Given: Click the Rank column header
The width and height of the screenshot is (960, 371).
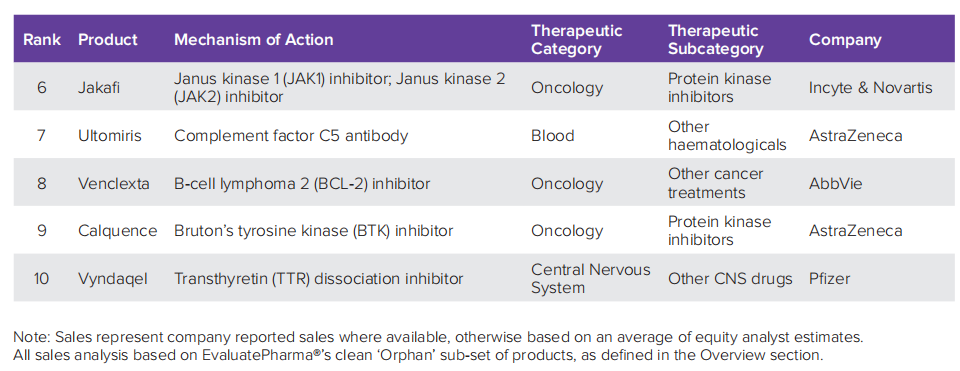Looking at the screenshot, I should (x=42, y=40).
